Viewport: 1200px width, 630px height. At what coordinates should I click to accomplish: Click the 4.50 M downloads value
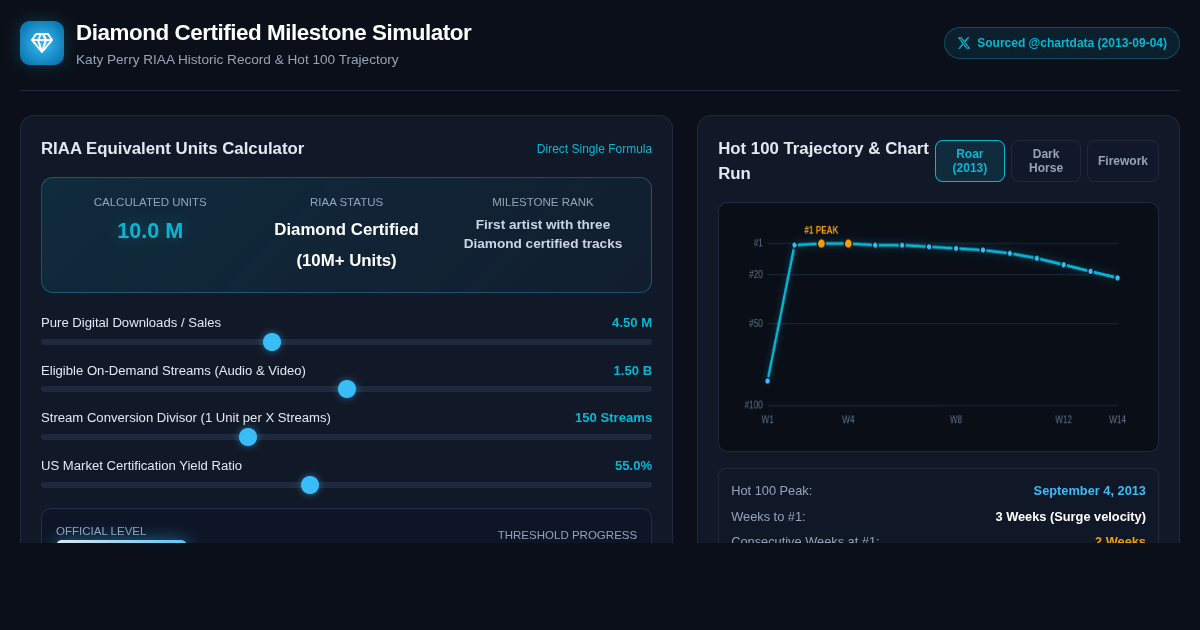coord(632,323)
